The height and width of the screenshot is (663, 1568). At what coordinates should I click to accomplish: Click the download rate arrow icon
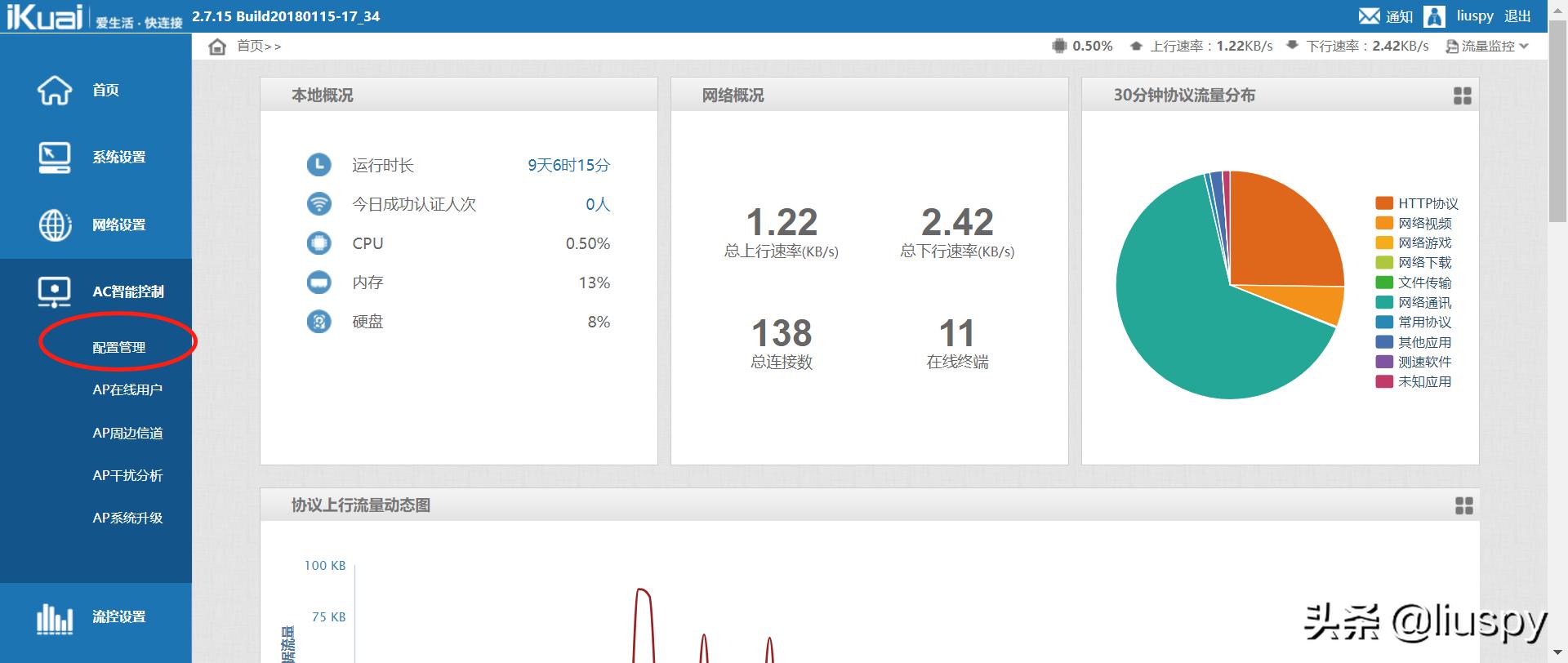pos(1292,46)
